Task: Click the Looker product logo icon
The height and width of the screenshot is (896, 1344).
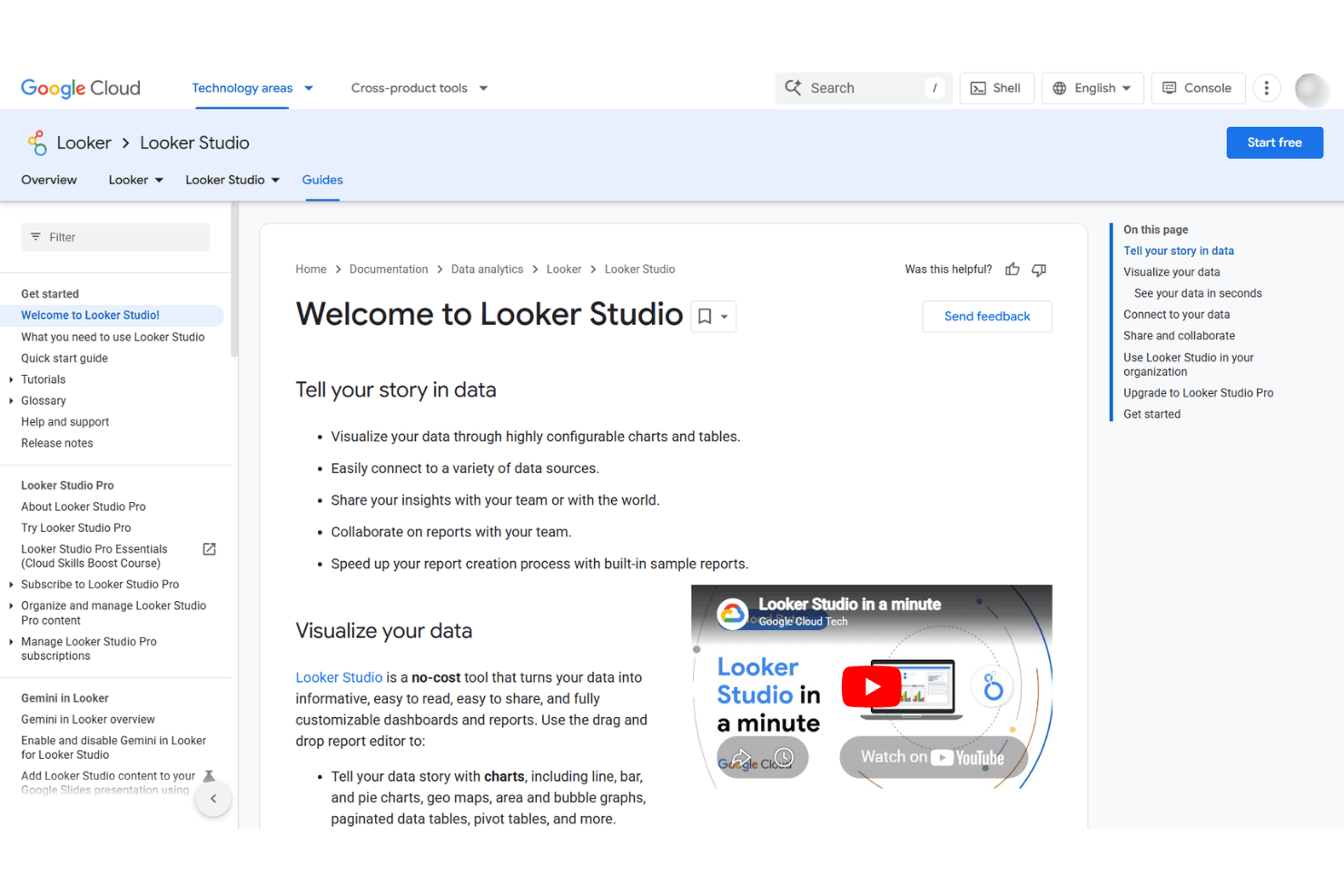Action: [37, 143]
